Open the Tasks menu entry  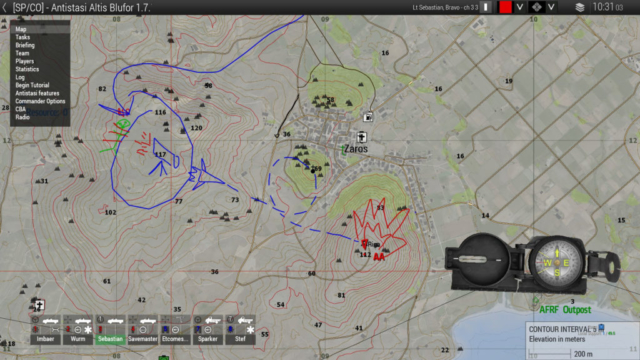[23, 37]
